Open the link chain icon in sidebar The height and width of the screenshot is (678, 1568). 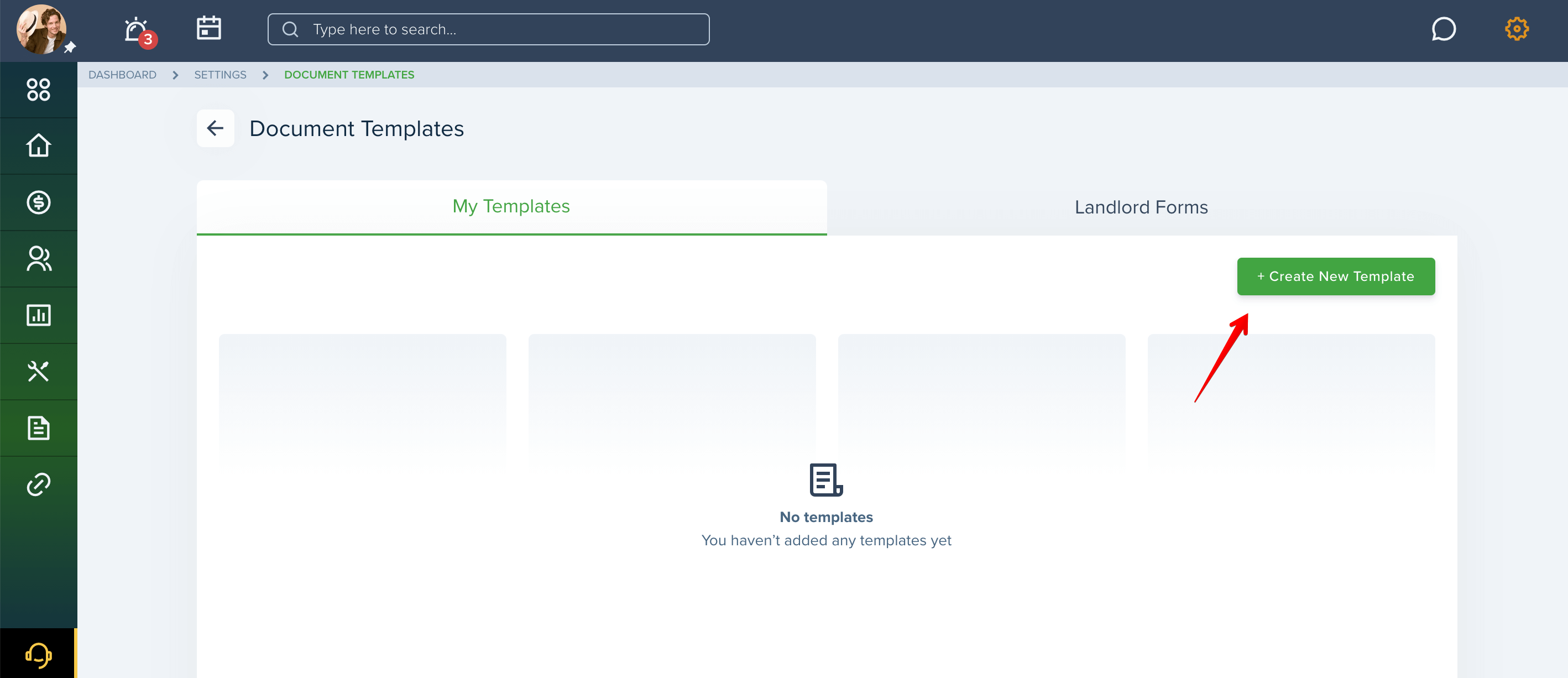coord(38,484)
